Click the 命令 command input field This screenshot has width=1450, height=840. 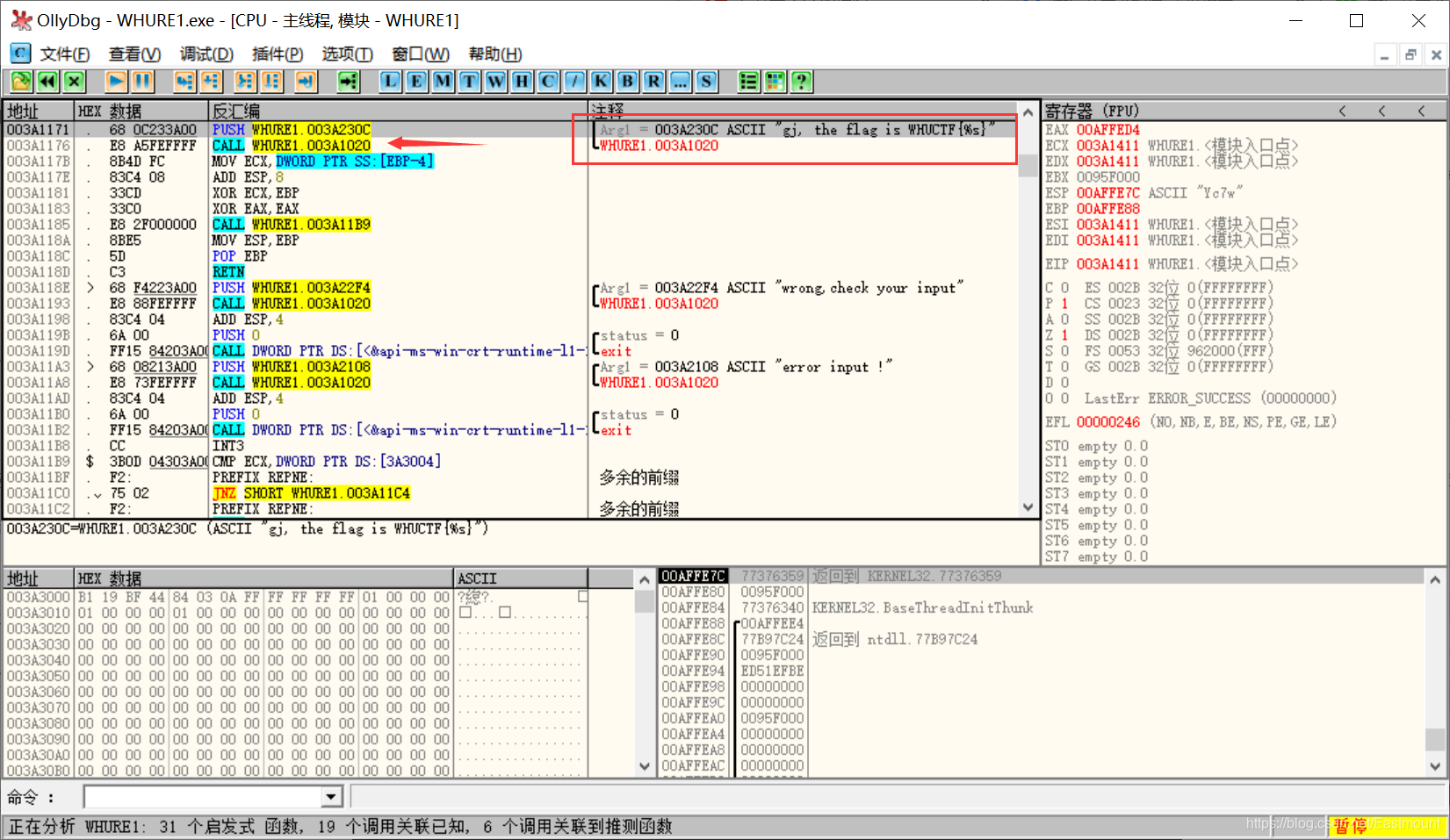204,797
